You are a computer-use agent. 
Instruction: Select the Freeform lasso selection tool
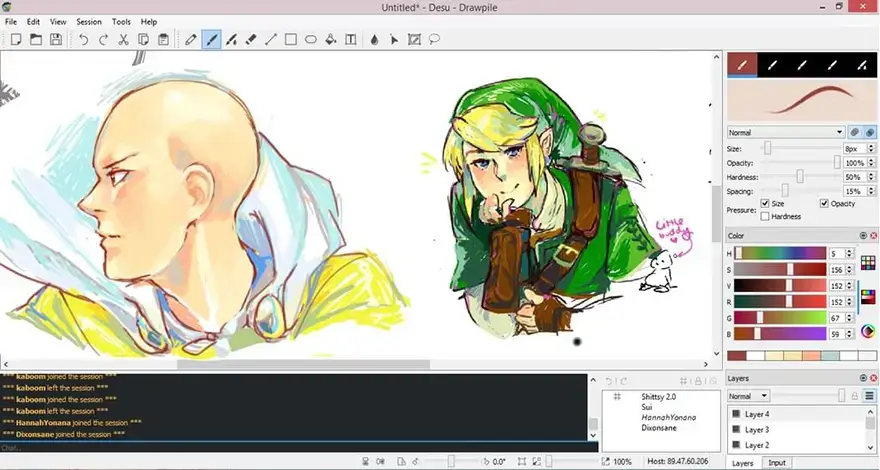[x=434, y=39]
